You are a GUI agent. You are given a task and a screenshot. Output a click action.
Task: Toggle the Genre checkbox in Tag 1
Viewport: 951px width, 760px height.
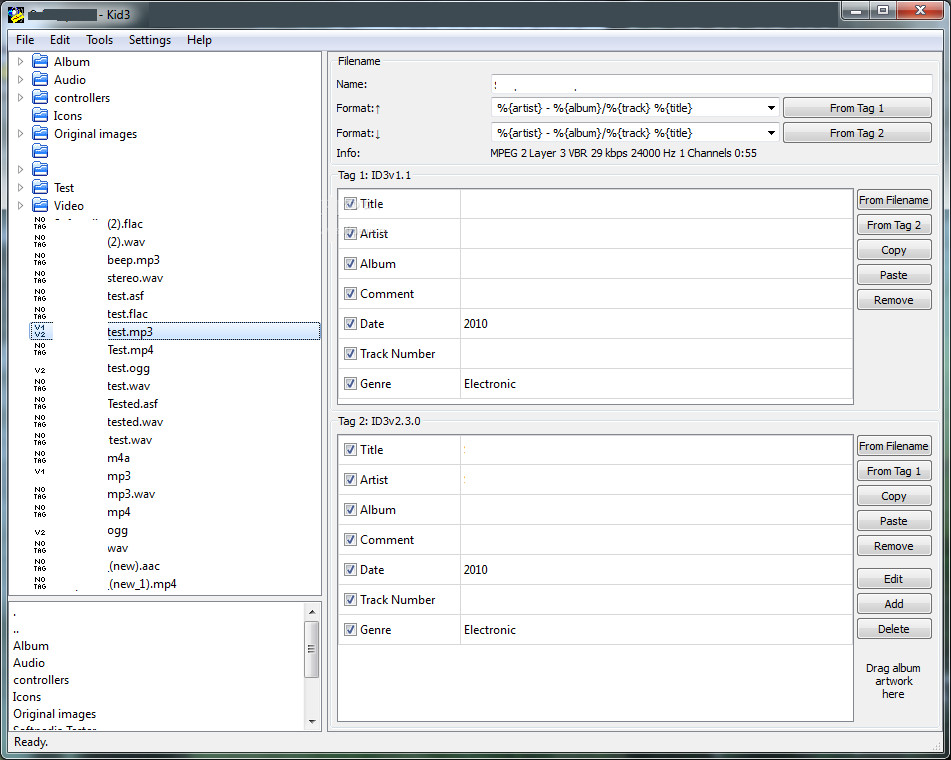coord(350,384)
